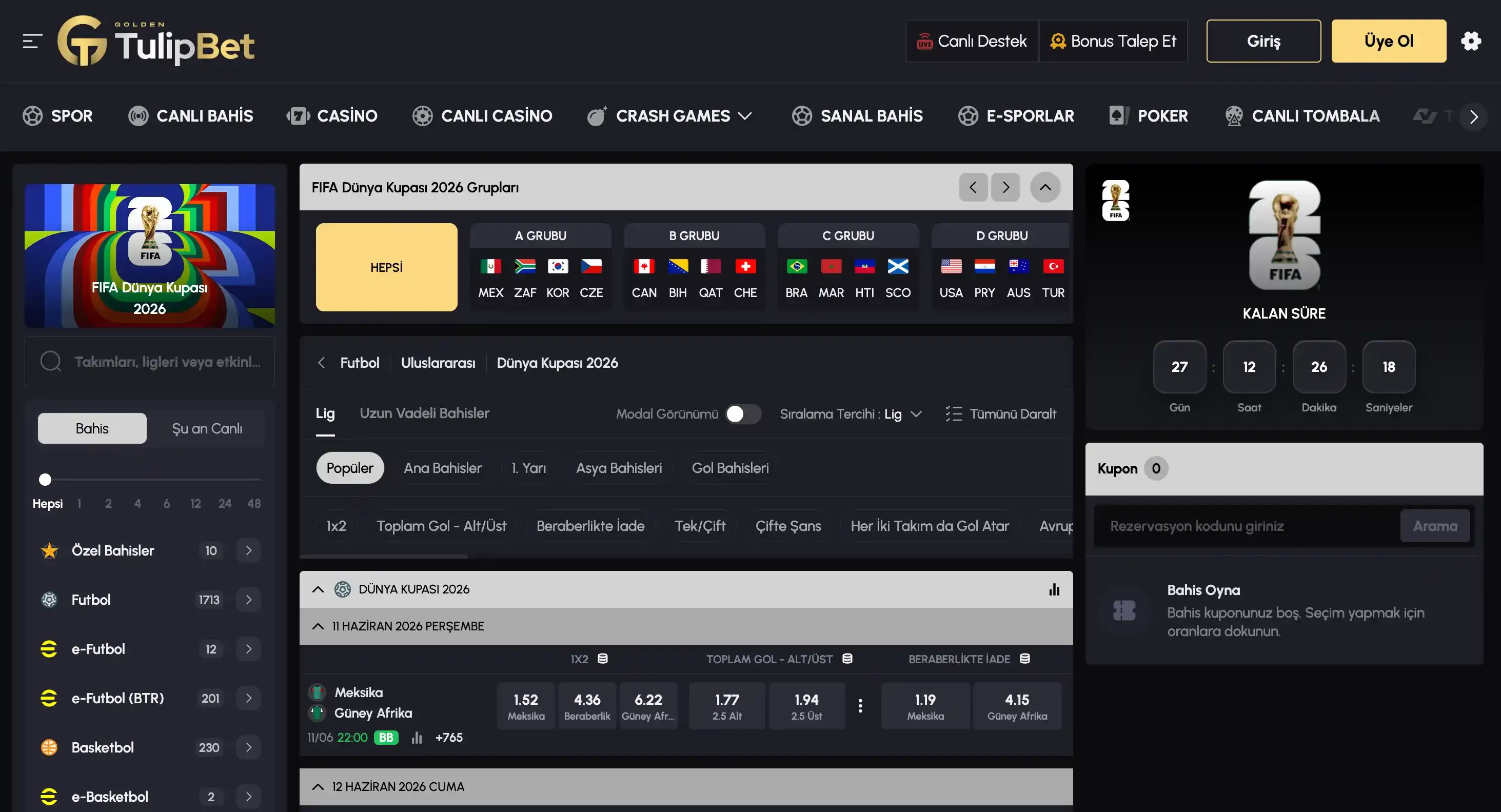Image resolution: width=1501 pixels, height=812 pixels.
Task: Go back with breadcrumb left arrow
Action: click(x=321, y=363)
